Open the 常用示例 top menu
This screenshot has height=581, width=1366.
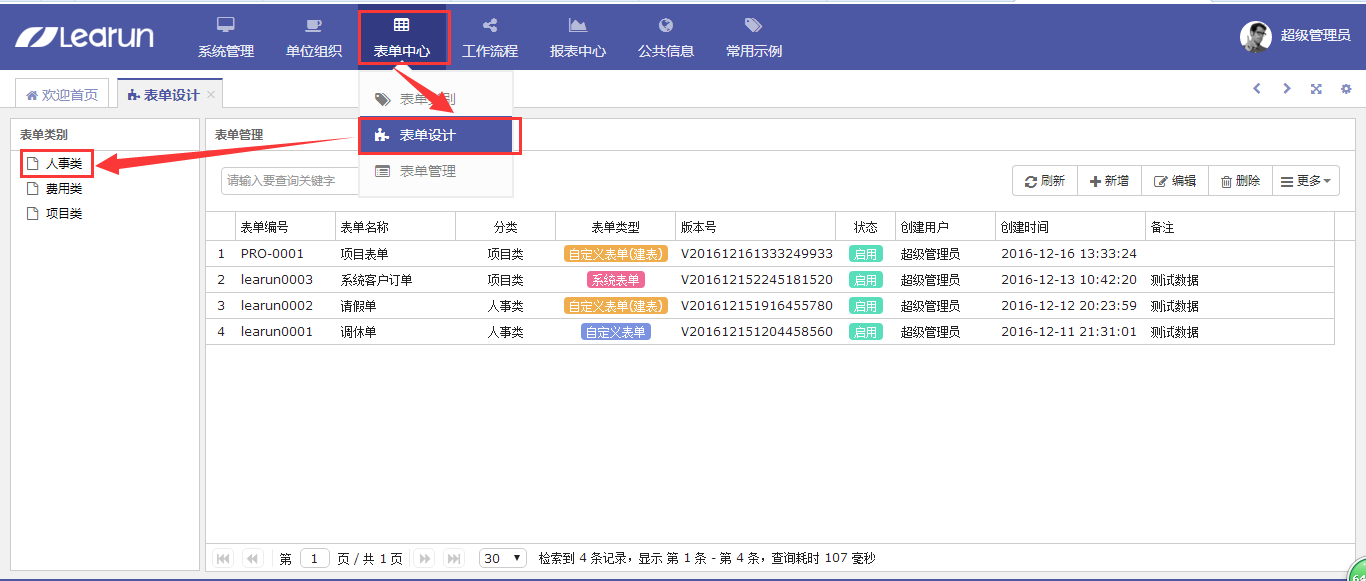754,37
